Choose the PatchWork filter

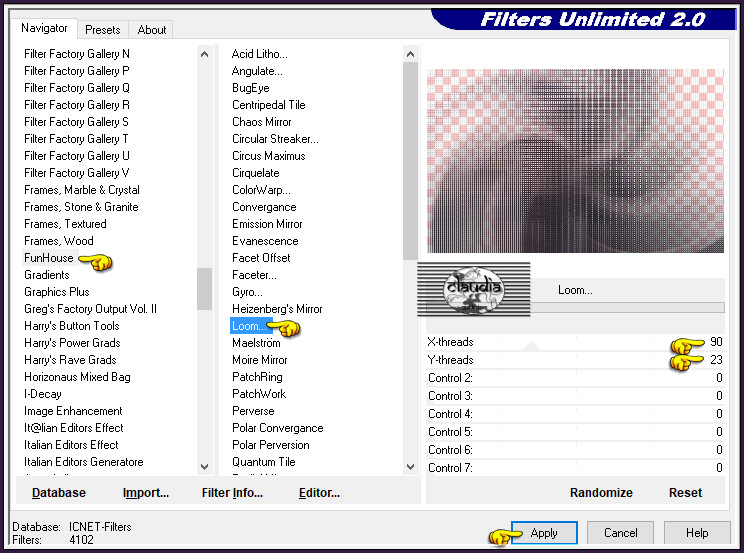tap(259, 394)
